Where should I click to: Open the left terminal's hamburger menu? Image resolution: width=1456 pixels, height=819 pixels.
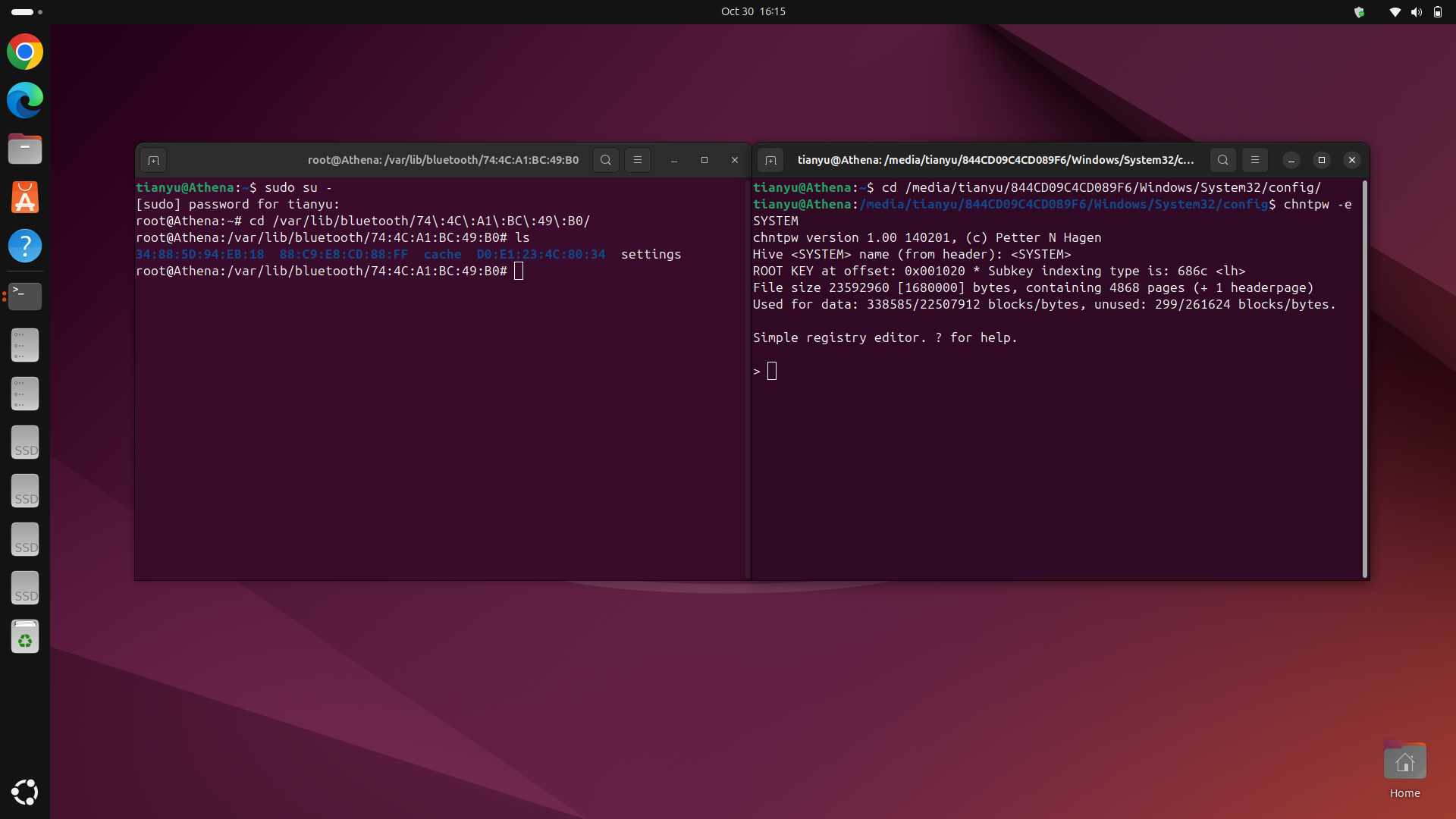click(x=637, y=160)
